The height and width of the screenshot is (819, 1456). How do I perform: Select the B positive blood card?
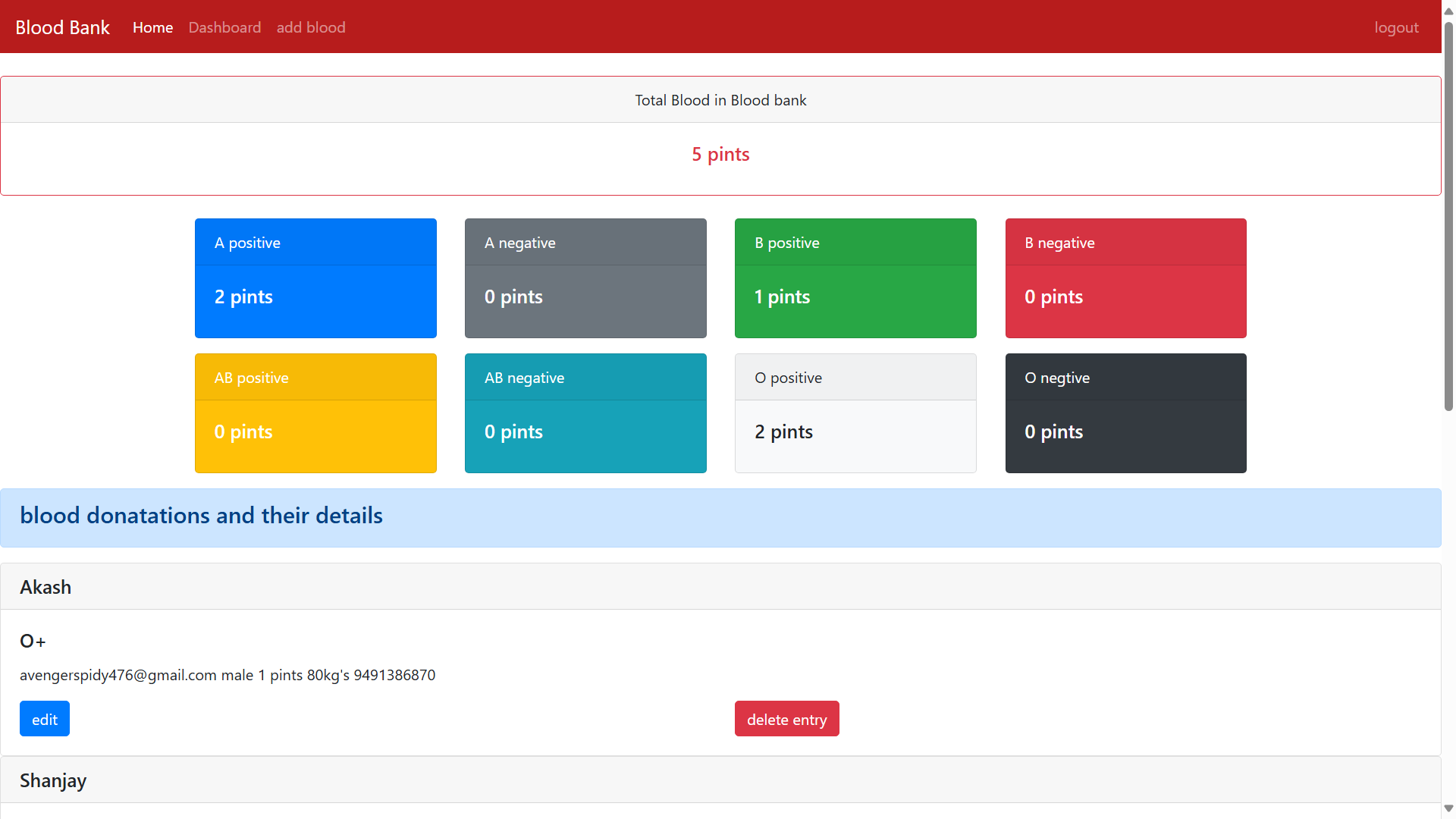coord(855,278)
